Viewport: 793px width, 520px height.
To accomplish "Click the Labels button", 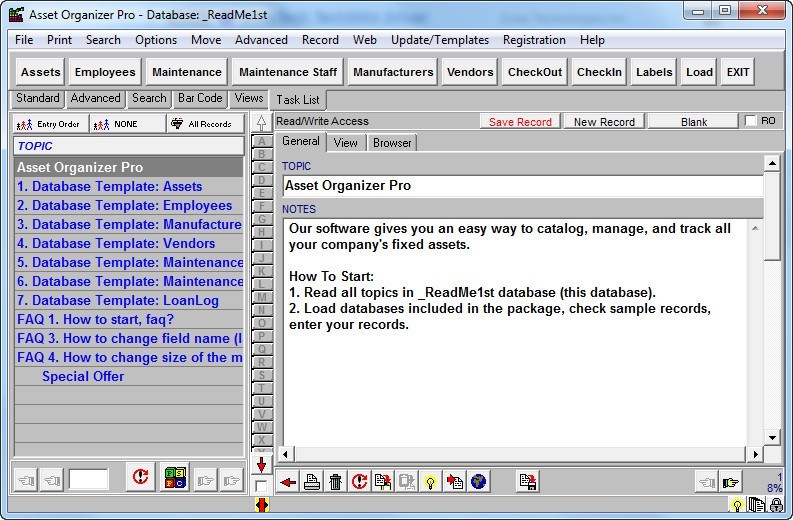I will coord(654,72).
